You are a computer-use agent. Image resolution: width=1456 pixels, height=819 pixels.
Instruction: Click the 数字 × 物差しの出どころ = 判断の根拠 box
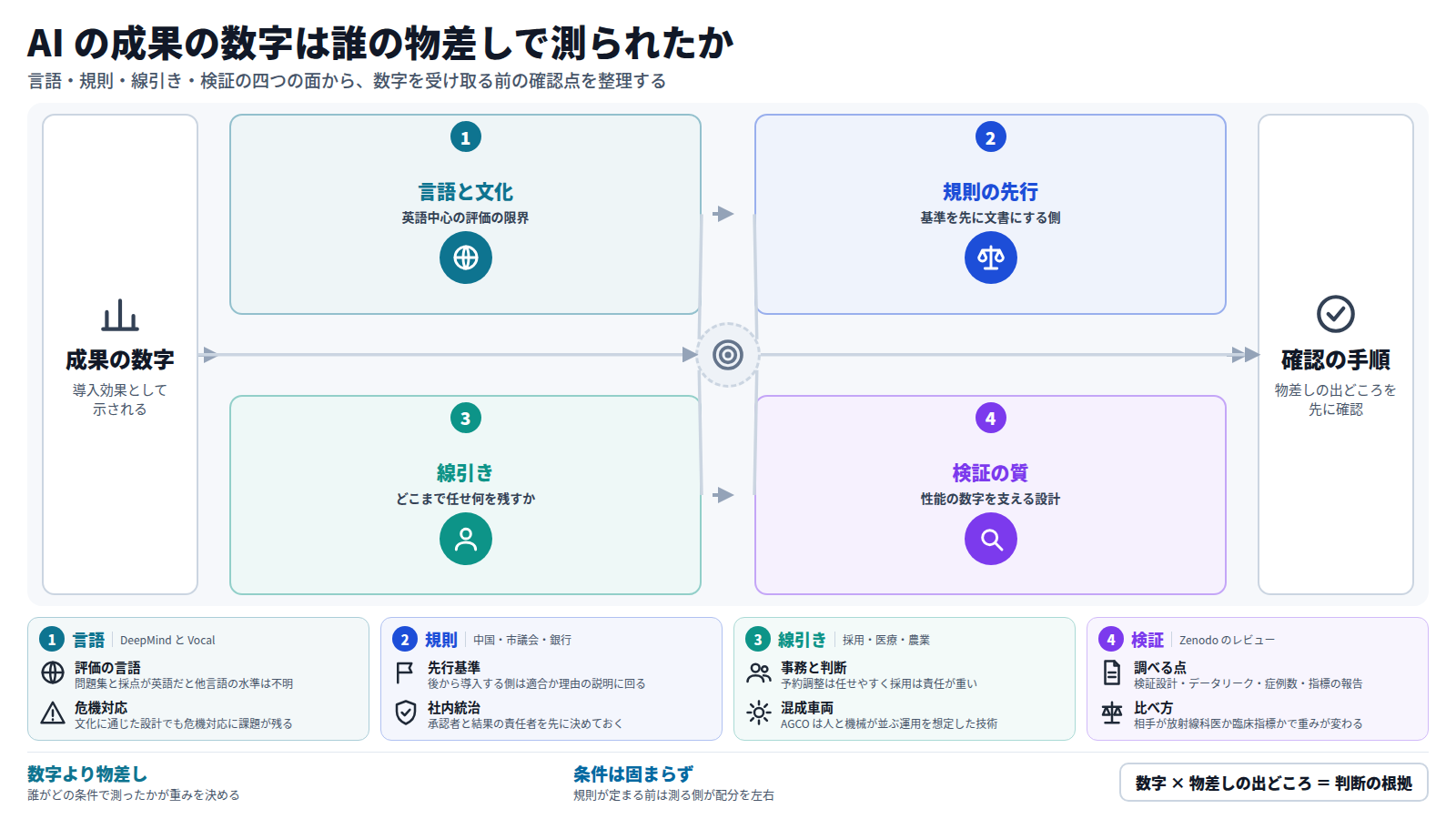click(x=1274, y=783)
